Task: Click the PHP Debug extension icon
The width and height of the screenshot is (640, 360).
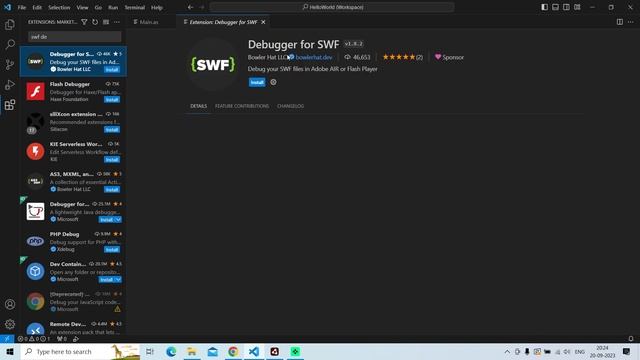Action: pos(36,241)
